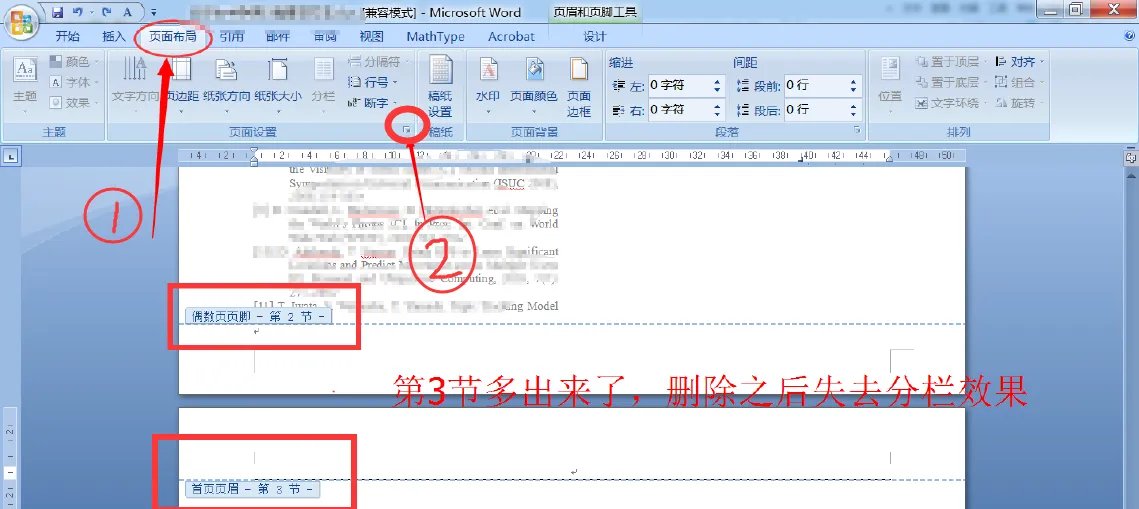Expand theme 字体 dropdown

[x=74, y=83]
